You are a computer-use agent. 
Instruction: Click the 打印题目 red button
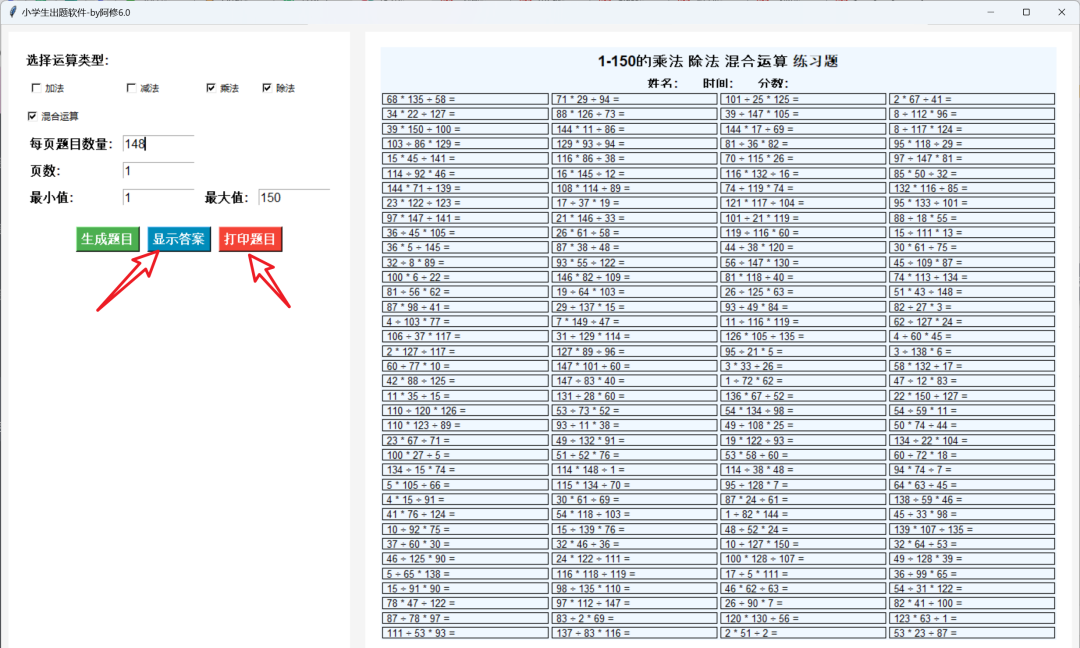pos(250,240)
